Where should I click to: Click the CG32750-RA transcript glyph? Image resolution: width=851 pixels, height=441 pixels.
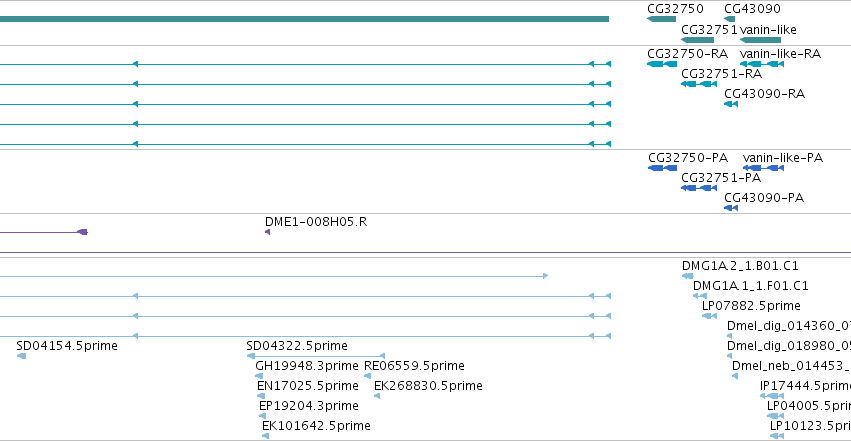(x=662, y=64)
